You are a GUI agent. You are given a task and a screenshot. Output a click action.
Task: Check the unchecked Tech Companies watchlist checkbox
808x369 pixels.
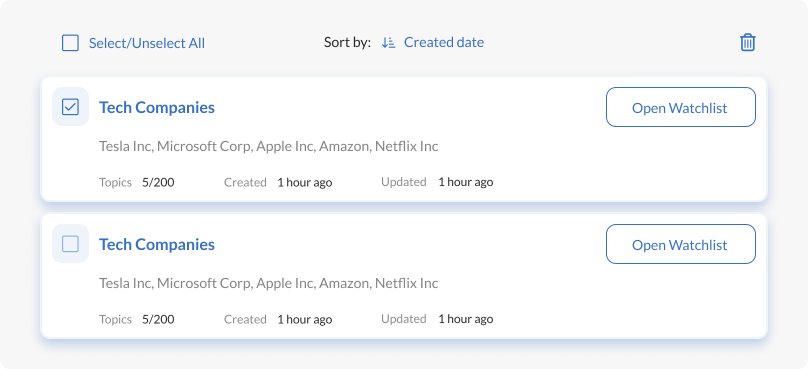coord(70,244)
